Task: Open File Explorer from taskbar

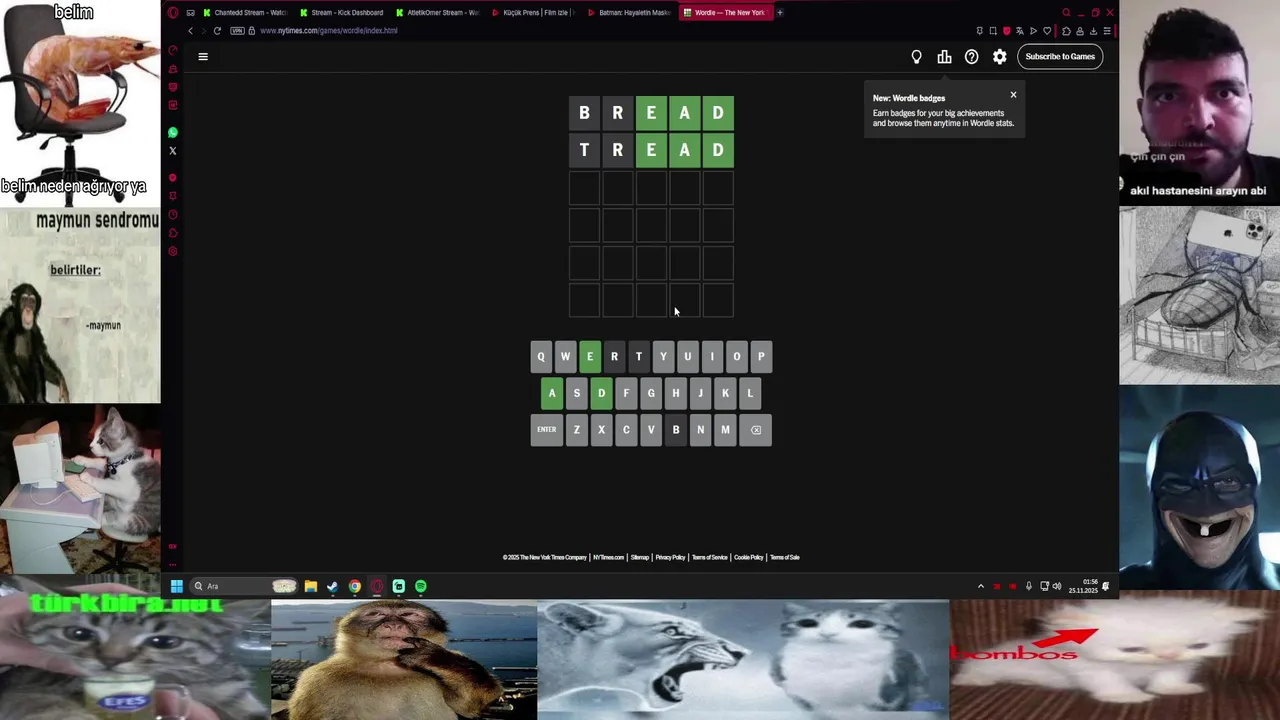Action: tap(311, 586)
